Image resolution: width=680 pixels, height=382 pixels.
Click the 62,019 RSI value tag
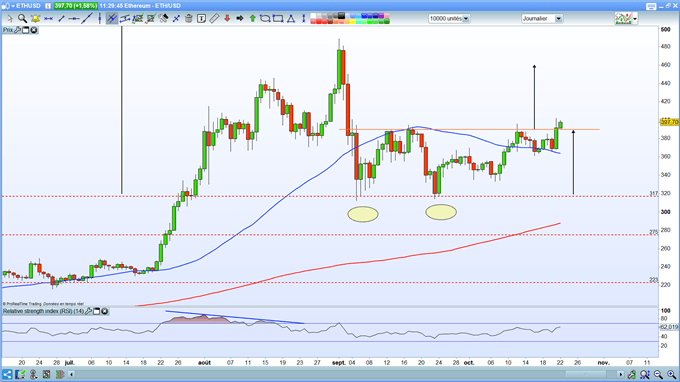(x=669, y=327)
